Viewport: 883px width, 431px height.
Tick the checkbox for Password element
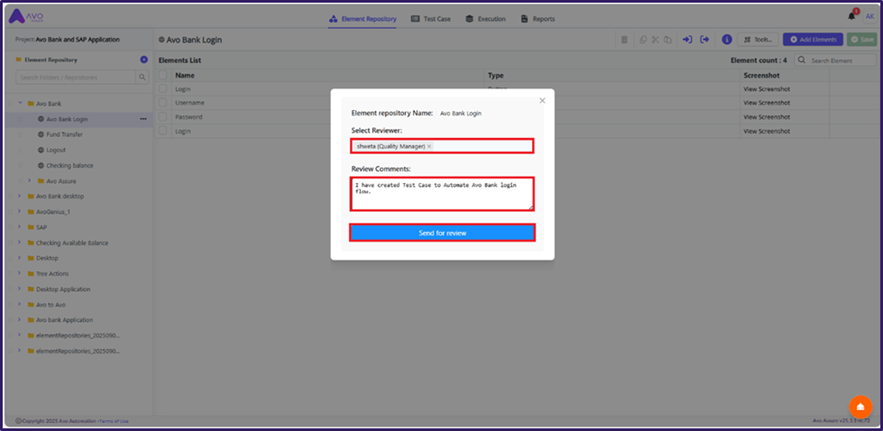coord(164,117)
